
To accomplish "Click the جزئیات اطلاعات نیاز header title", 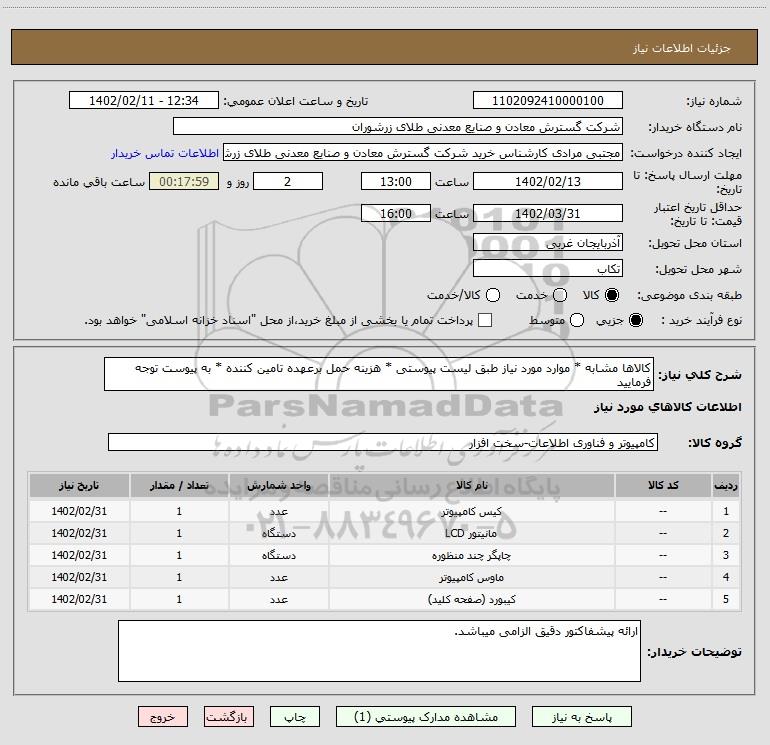I will 682,48.
